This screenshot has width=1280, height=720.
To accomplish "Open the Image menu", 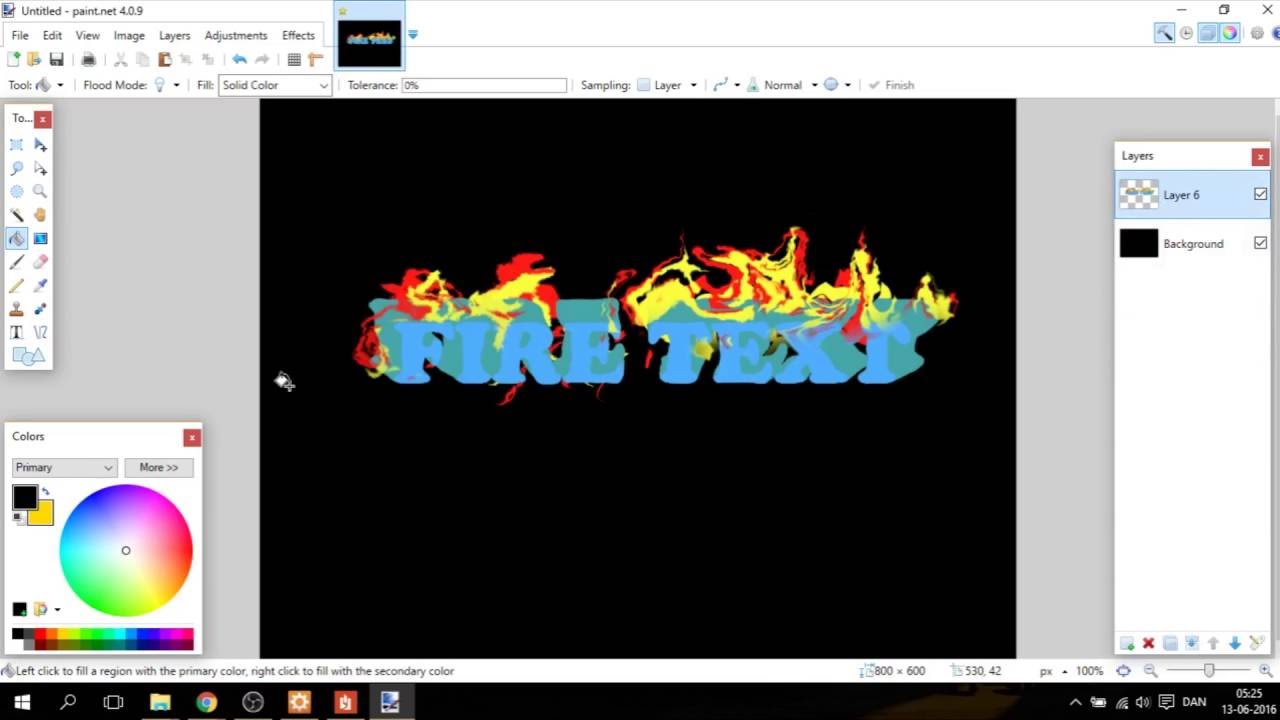I will (x=129, y=35).
